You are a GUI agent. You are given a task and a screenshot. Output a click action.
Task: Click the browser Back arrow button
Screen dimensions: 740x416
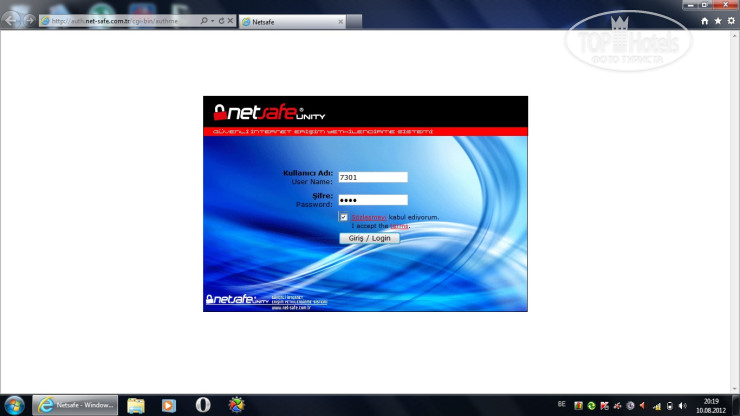click(11, 20)
